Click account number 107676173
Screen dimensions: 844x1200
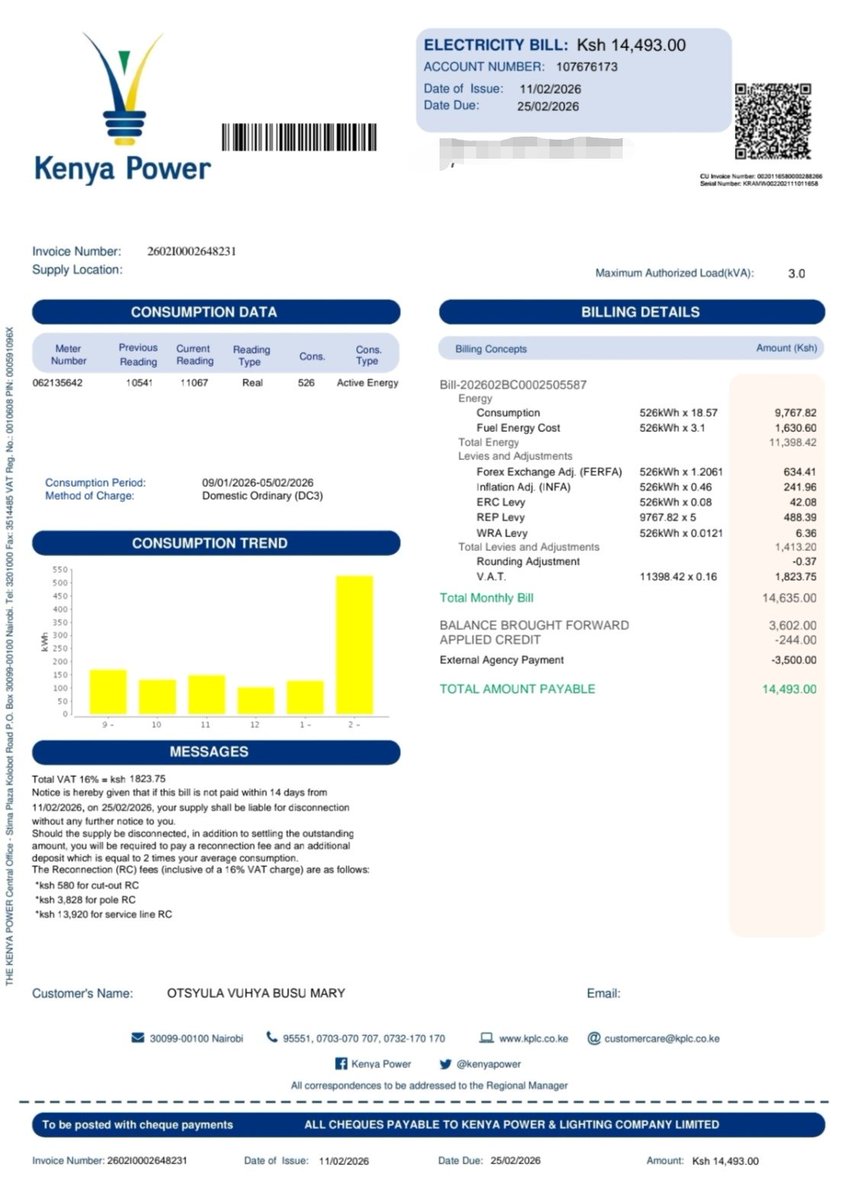pos(587,67)
